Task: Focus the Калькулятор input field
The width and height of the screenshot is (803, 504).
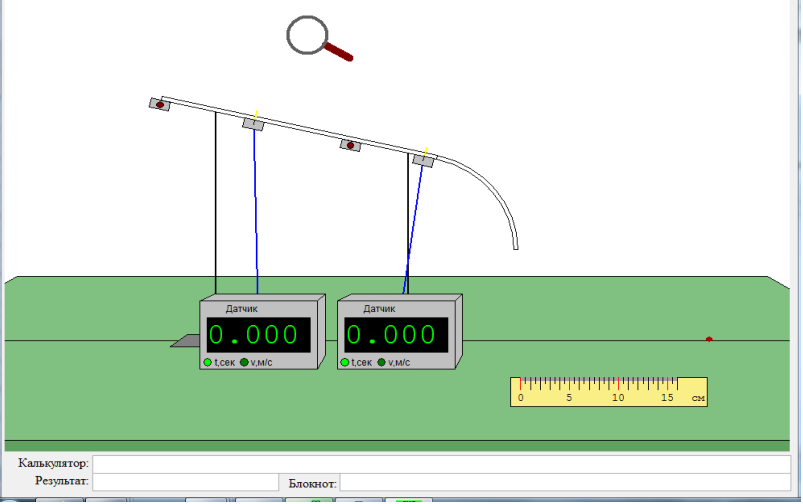Action: [x=441, y=464]
